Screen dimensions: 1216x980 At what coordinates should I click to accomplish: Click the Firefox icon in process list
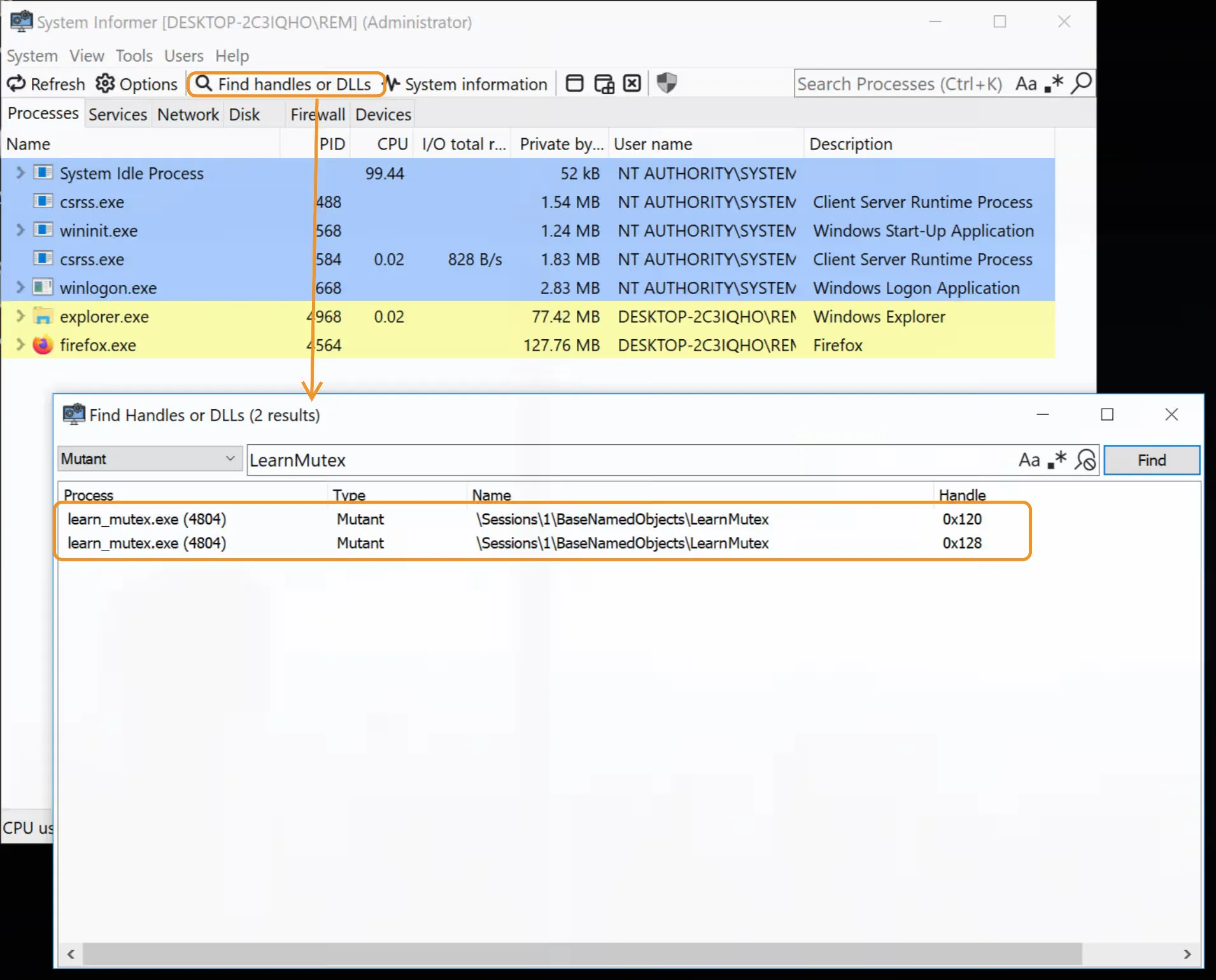click(x=43, y=345)
